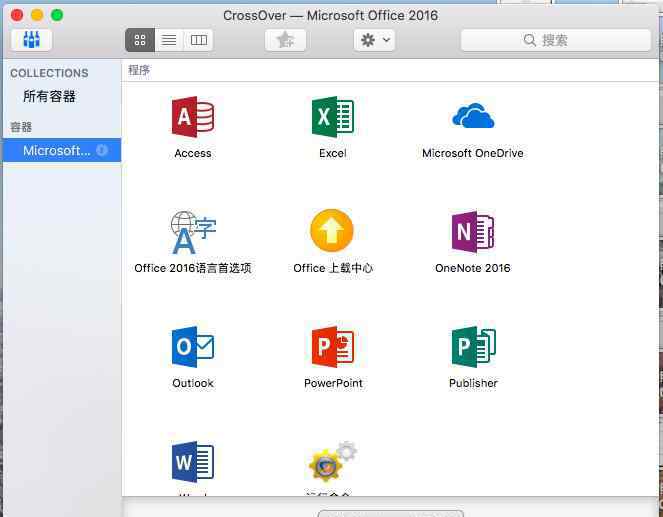Image resolution: width=663 pixels, height=517 pixels.
Task: Click the COLLECTIONS sidebar heading
Action: pos(49,73)
